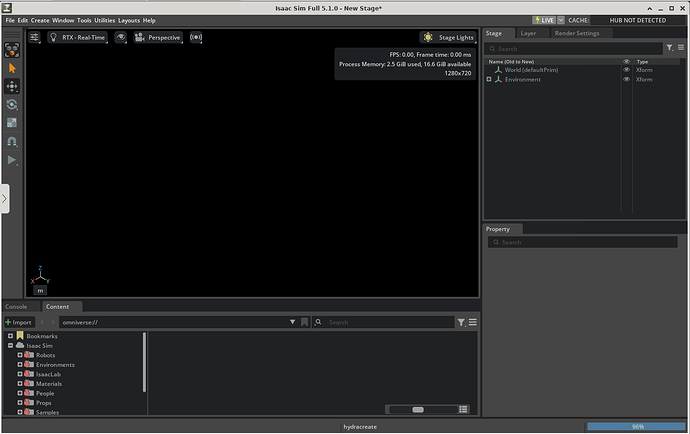
Task: Switch Content view with grid/list toggle icon
Action: pos(463,410)
